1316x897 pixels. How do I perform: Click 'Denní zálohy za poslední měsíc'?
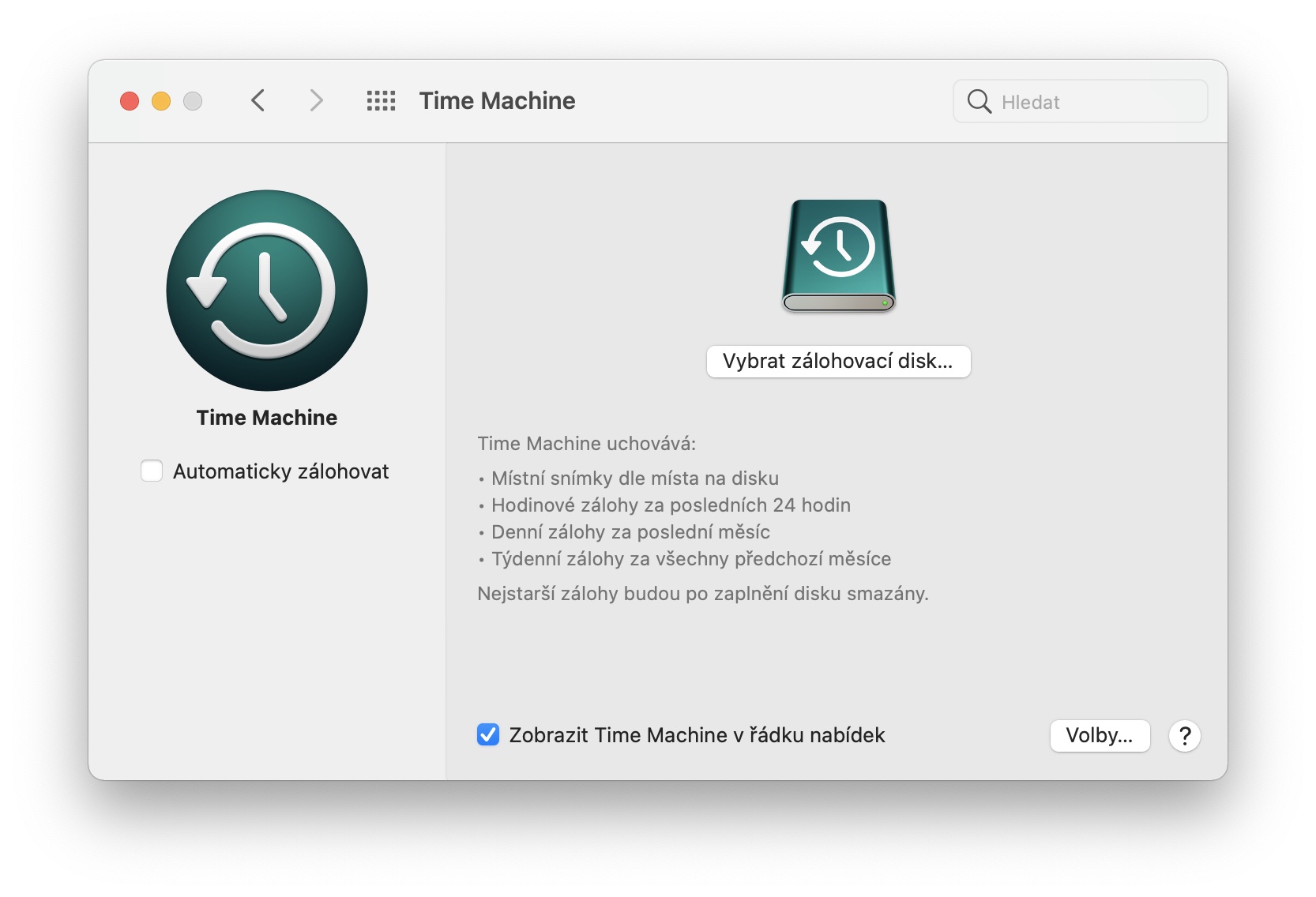coord(630,532)
